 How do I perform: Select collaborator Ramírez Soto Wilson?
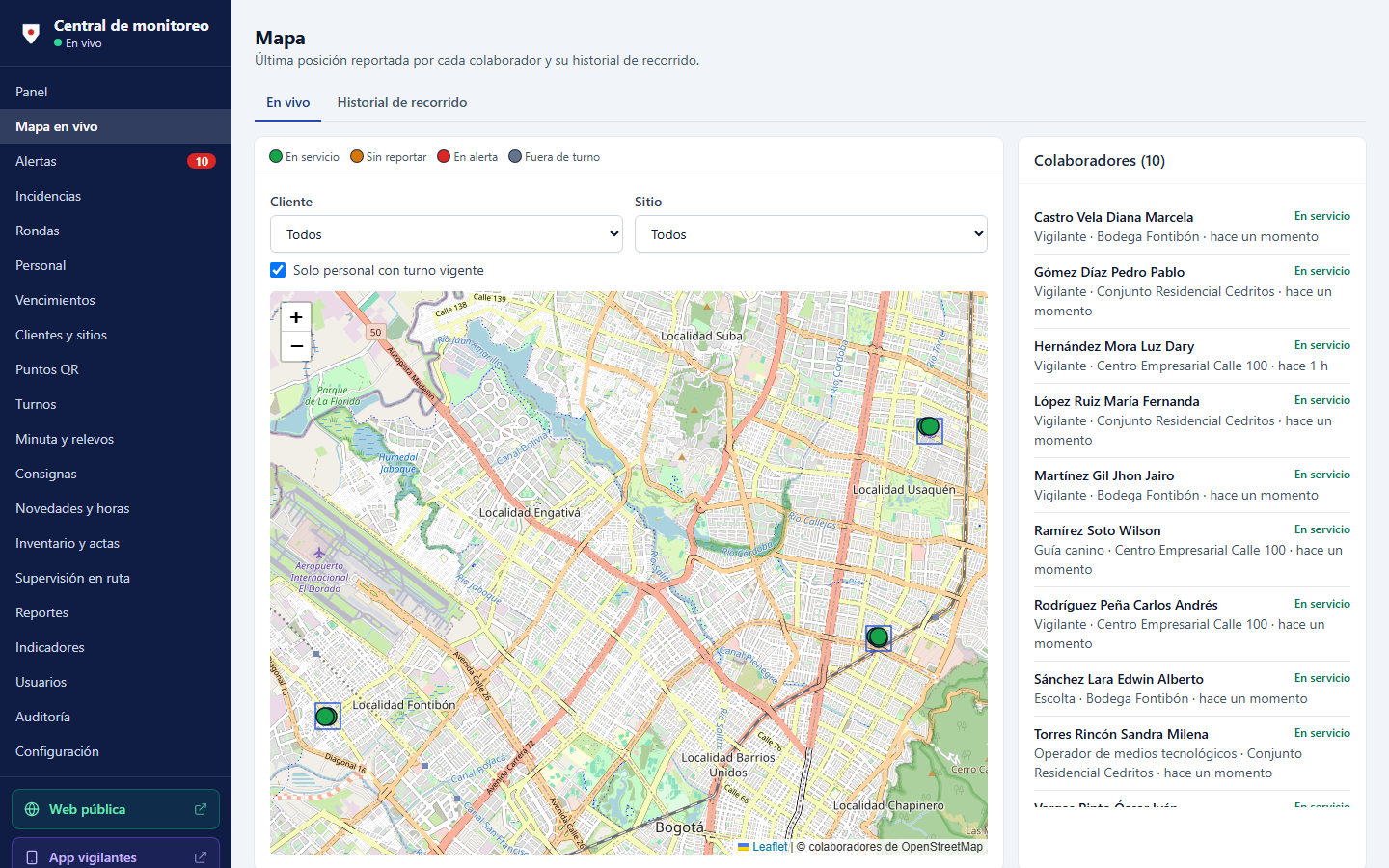[x=1192, y=550]
